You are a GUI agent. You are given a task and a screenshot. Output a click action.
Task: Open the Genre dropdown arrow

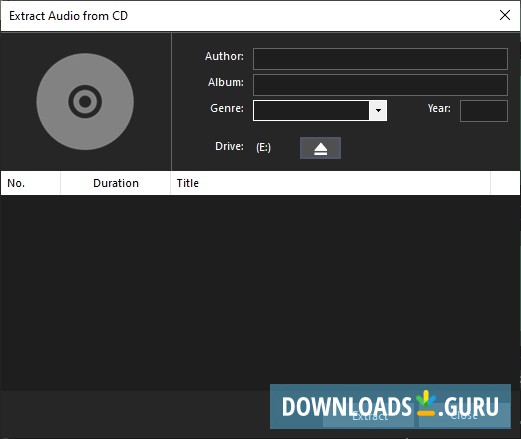378,110
